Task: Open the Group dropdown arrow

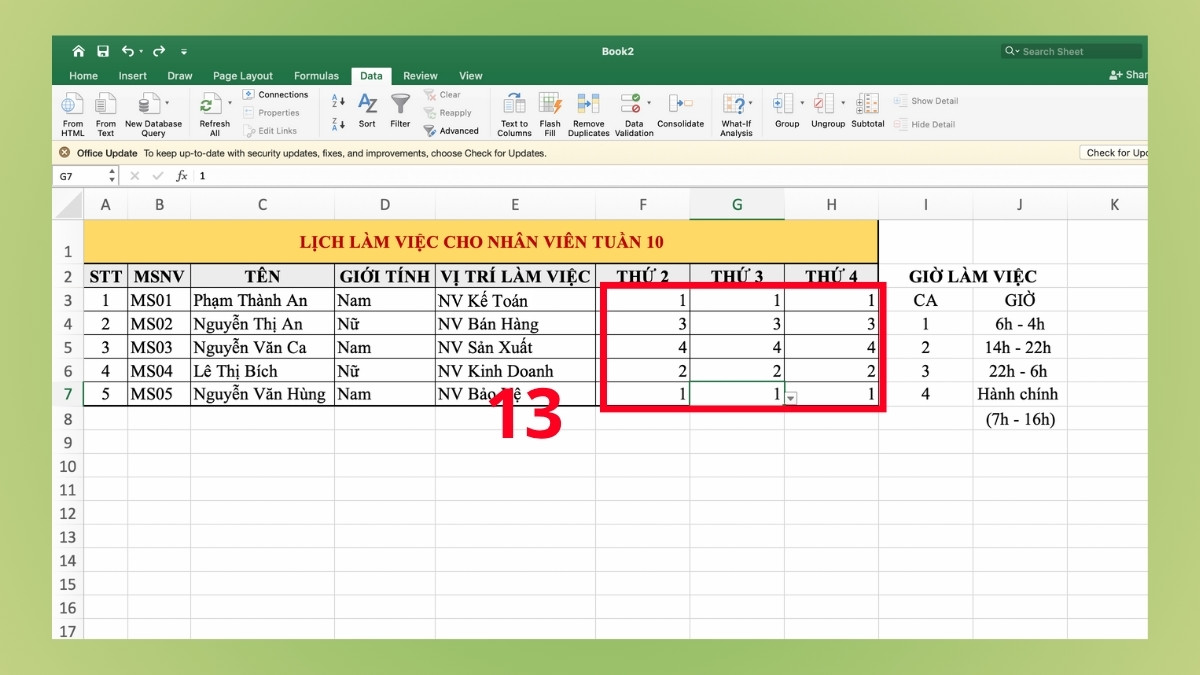Action: click(x=801, y=101)
